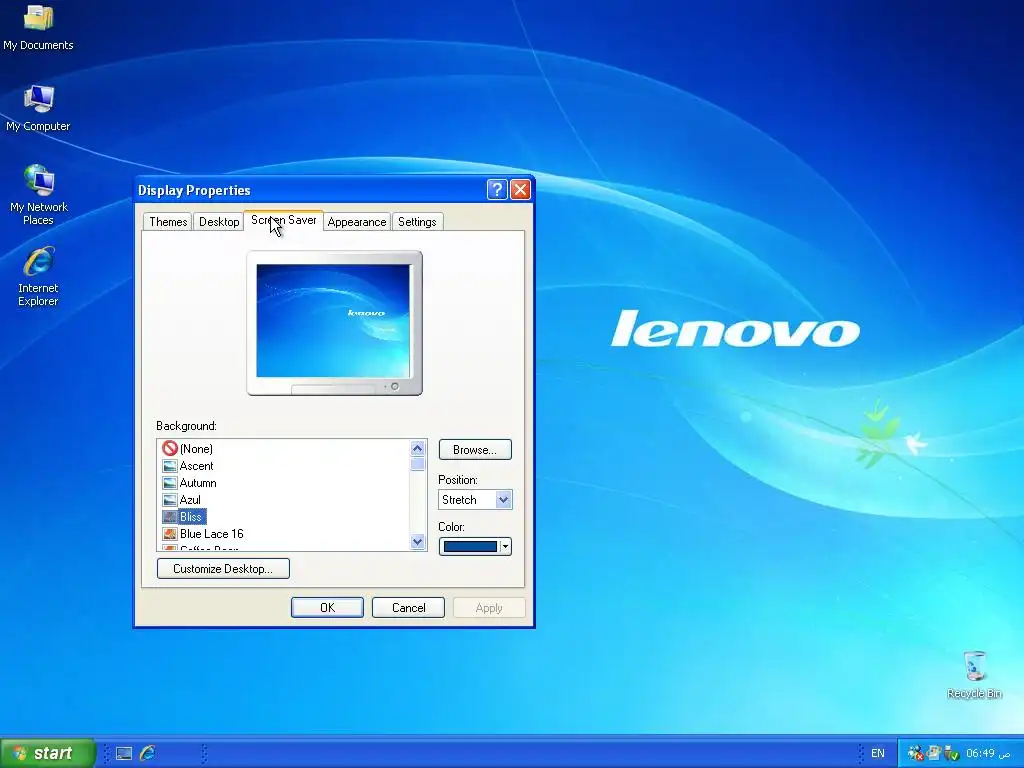
Task: Click the blue desktop color swatch
Action: [x=470, y=547]
